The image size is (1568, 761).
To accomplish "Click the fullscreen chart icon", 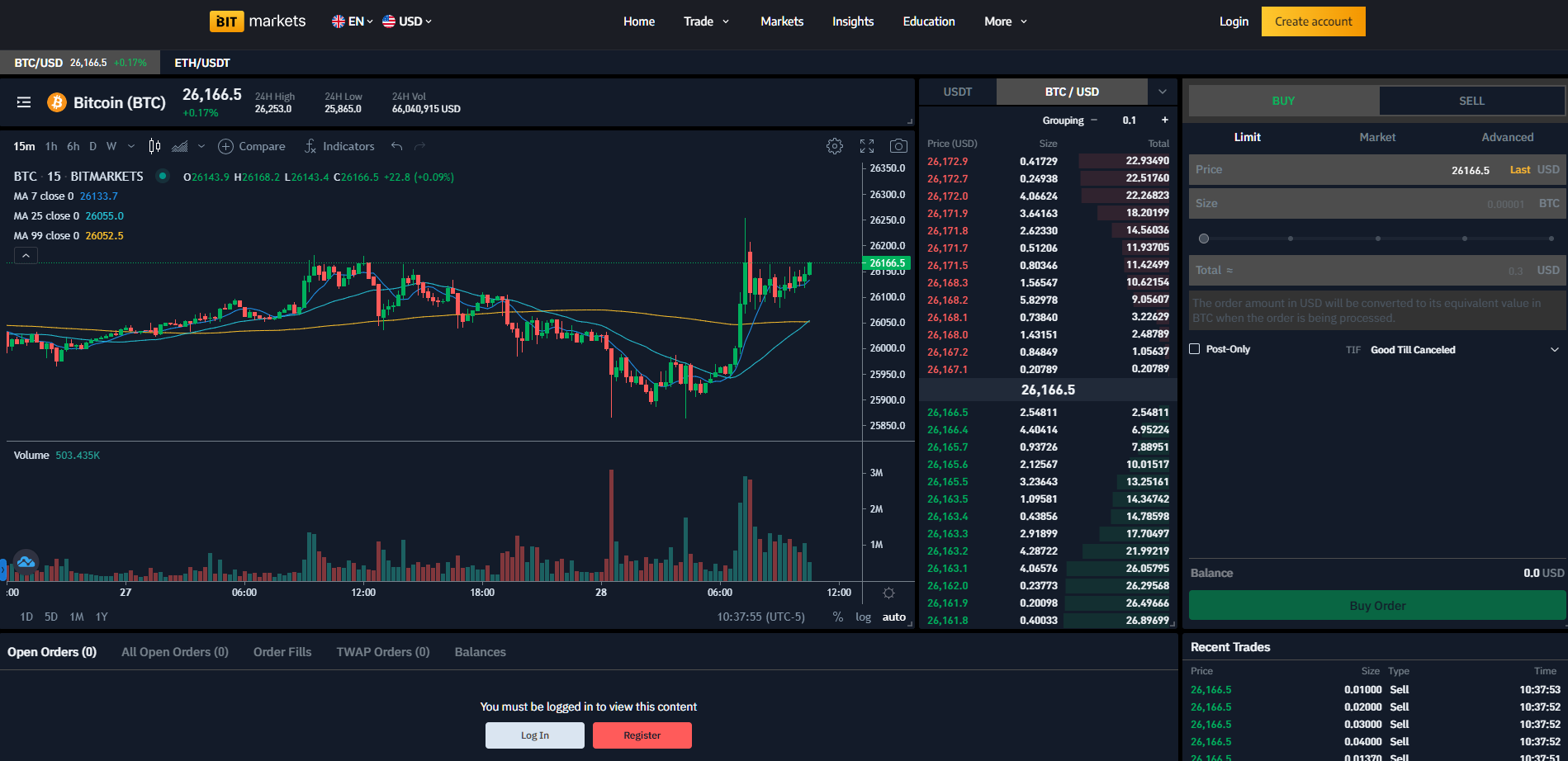I will 866,146.
